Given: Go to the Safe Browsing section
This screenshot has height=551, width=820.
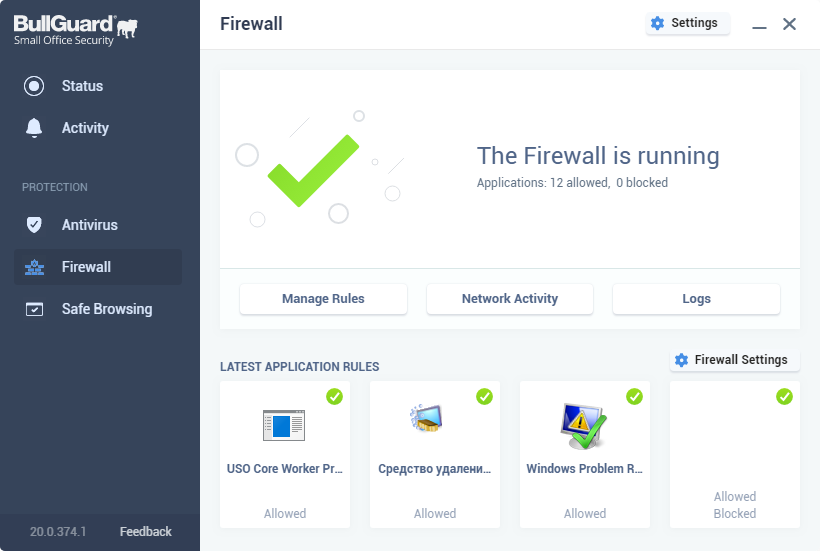Looking at the screenshot, I should 106,309.
